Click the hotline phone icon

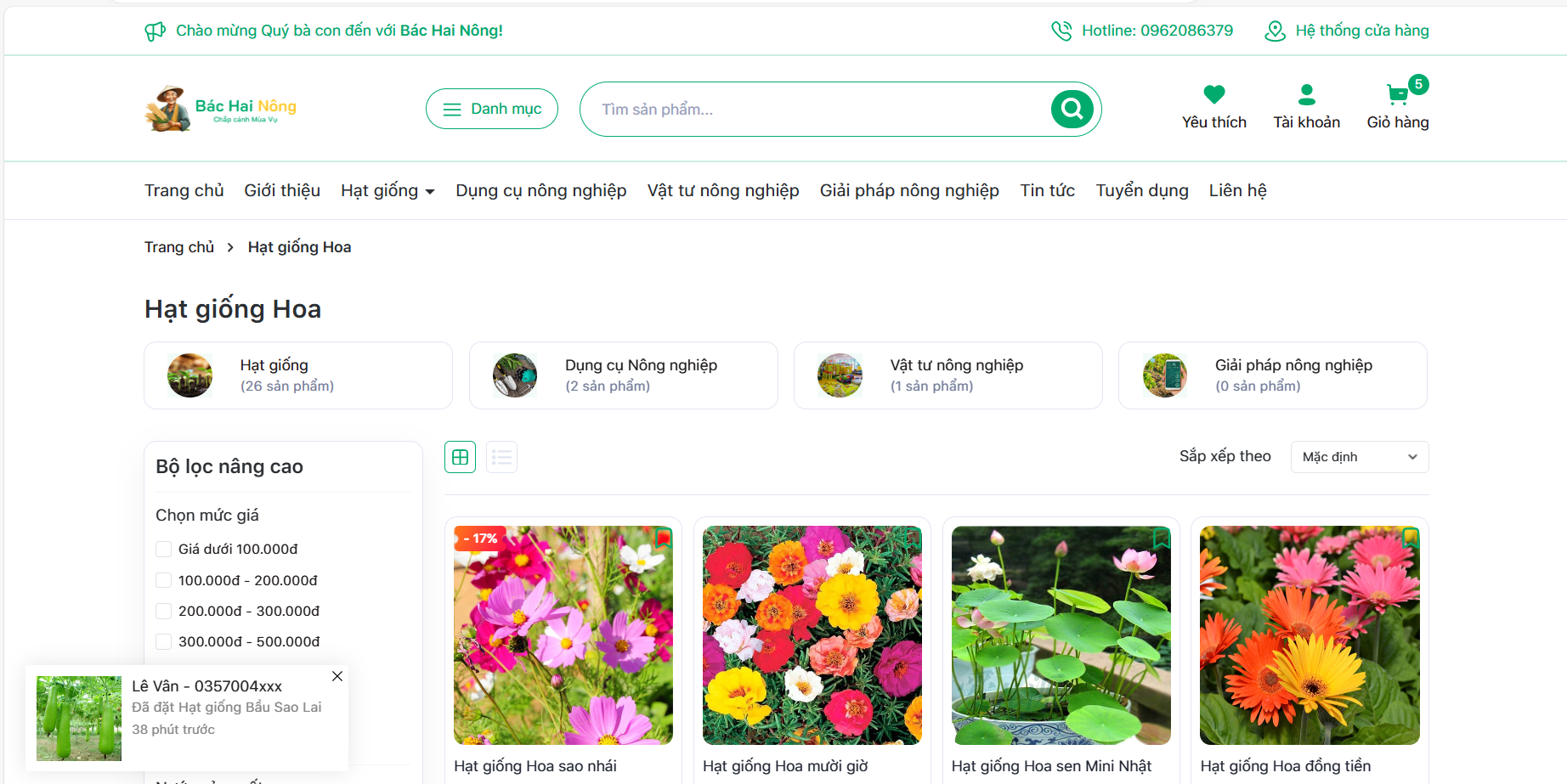click(1061, 31)
